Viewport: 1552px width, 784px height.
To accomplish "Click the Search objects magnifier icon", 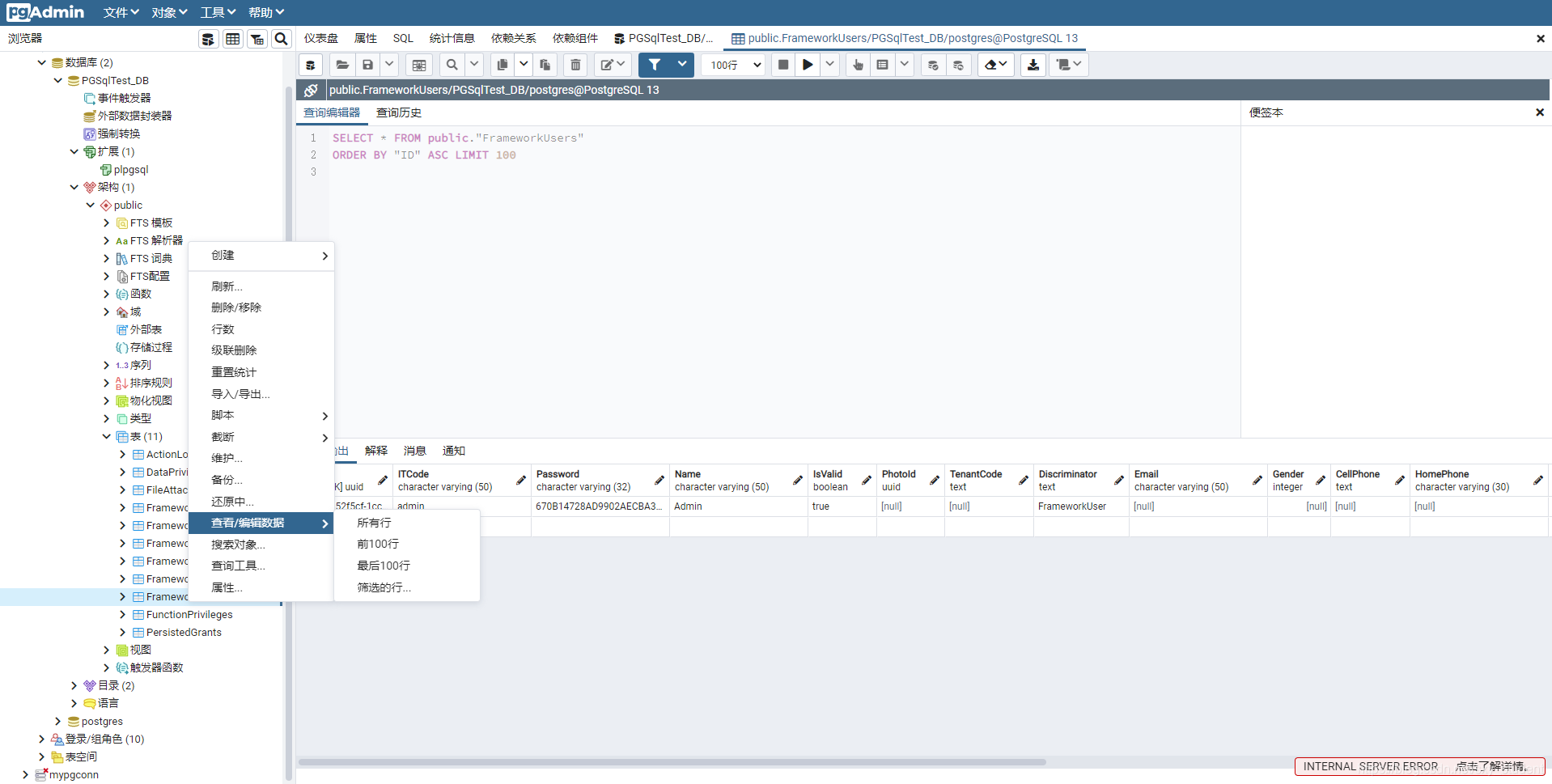I will [282, 38].
